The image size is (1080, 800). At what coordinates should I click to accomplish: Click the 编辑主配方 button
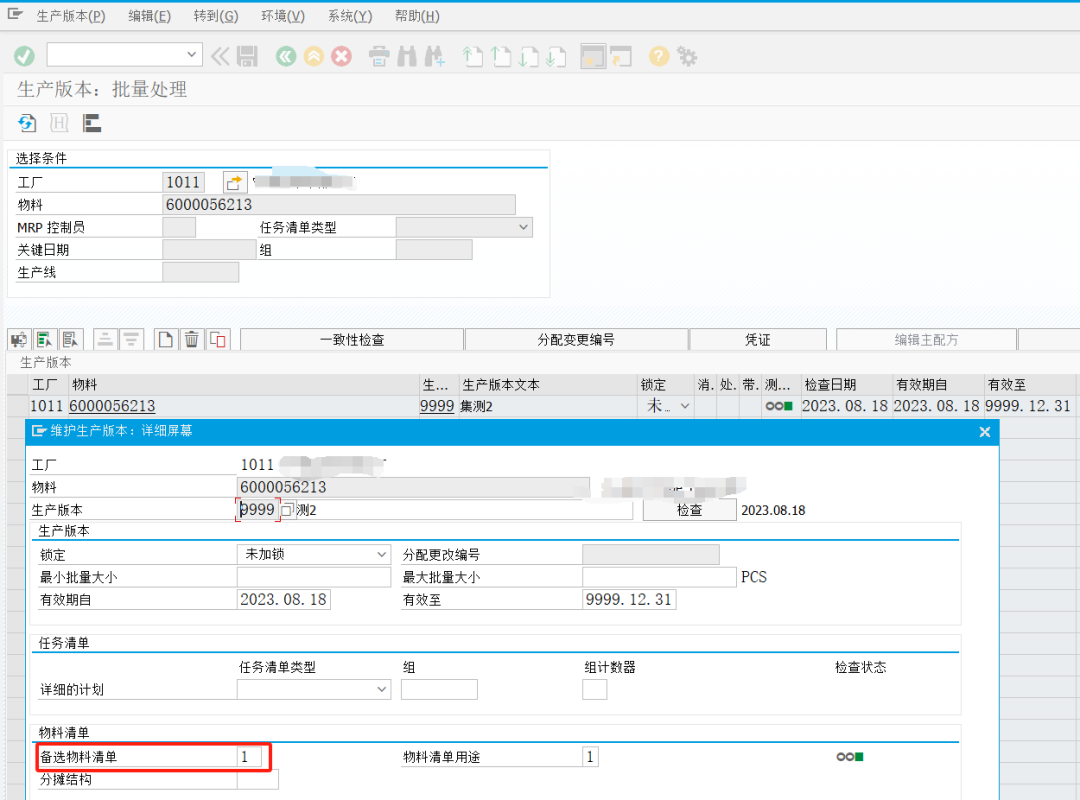(926, 340)
